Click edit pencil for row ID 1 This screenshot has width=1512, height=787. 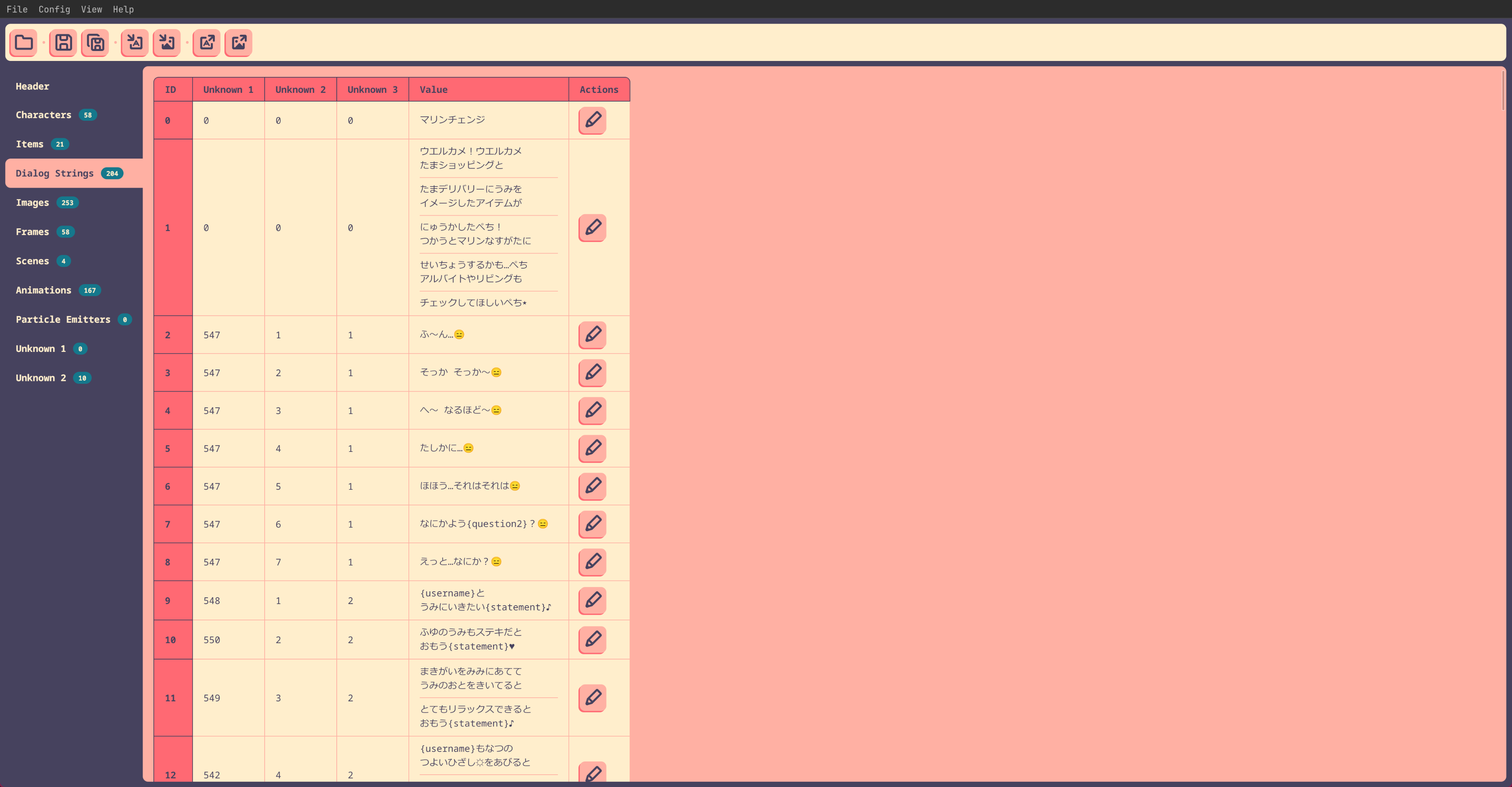(593, 228)
